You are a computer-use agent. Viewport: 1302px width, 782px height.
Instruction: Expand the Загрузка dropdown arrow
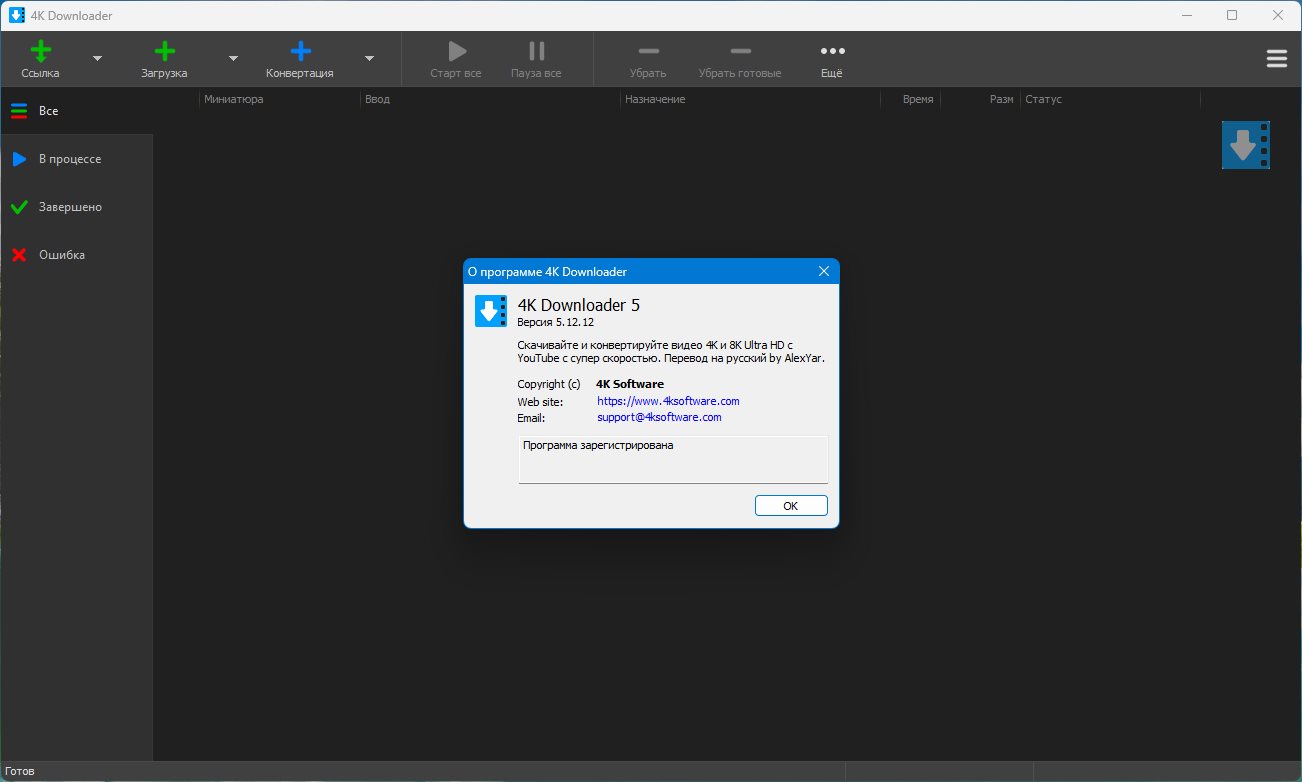coord(233,58)
